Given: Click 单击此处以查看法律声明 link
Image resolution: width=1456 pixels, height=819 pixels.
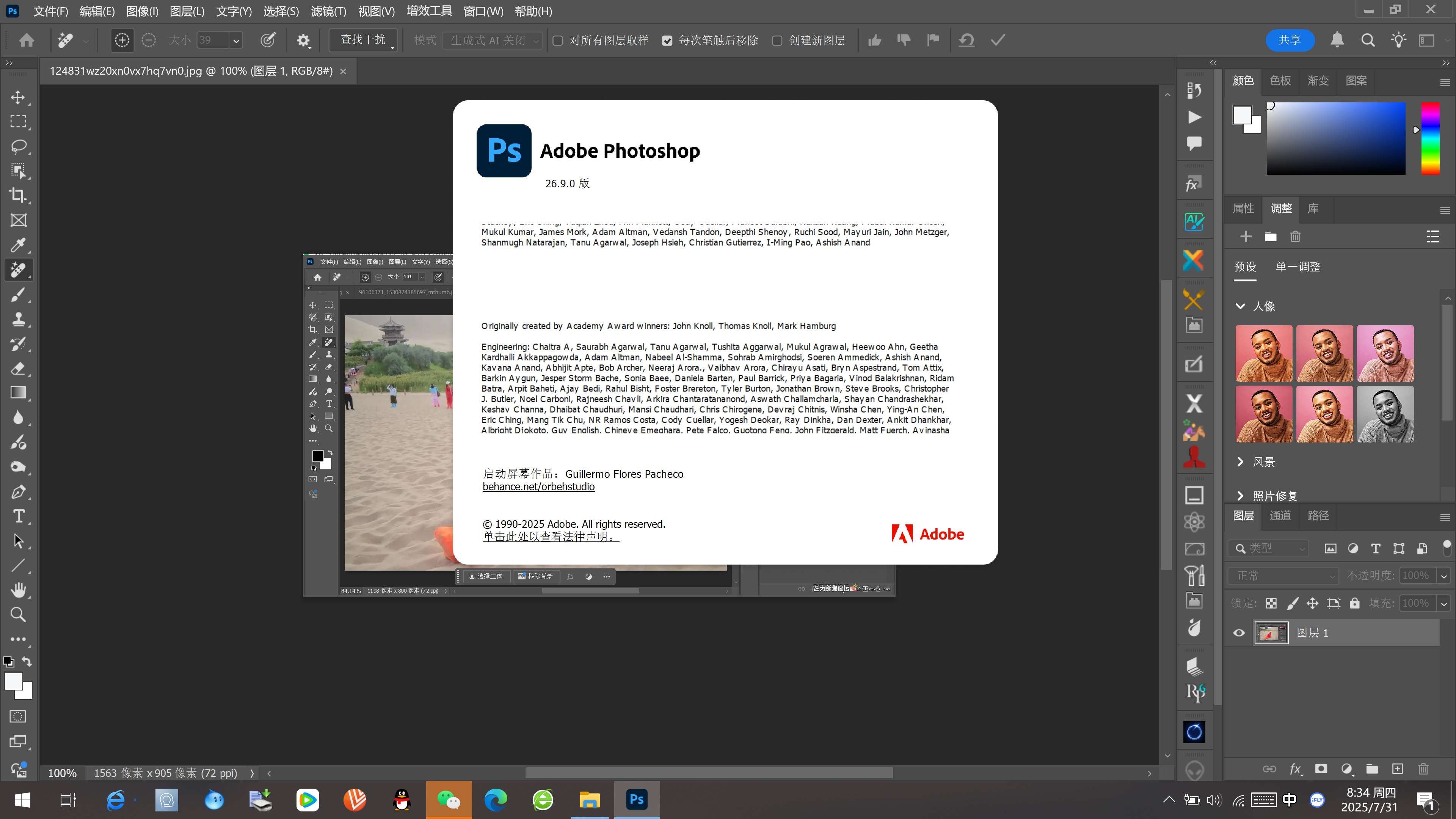Looking at the screenshot, I should click(551, 537).
